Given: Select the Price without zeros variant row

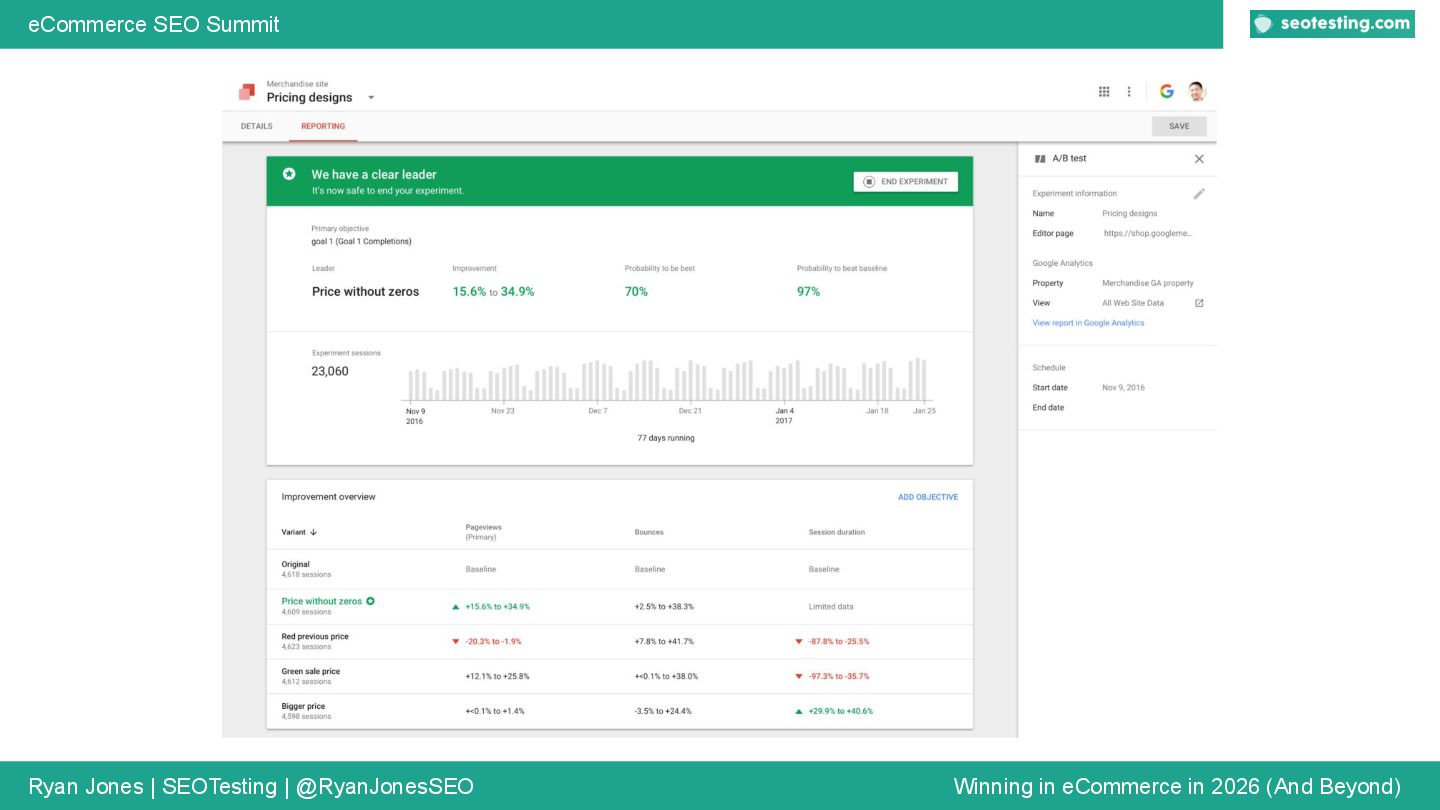Looking at the screenshot, I should pyautogui.click(x=322, y=602).
